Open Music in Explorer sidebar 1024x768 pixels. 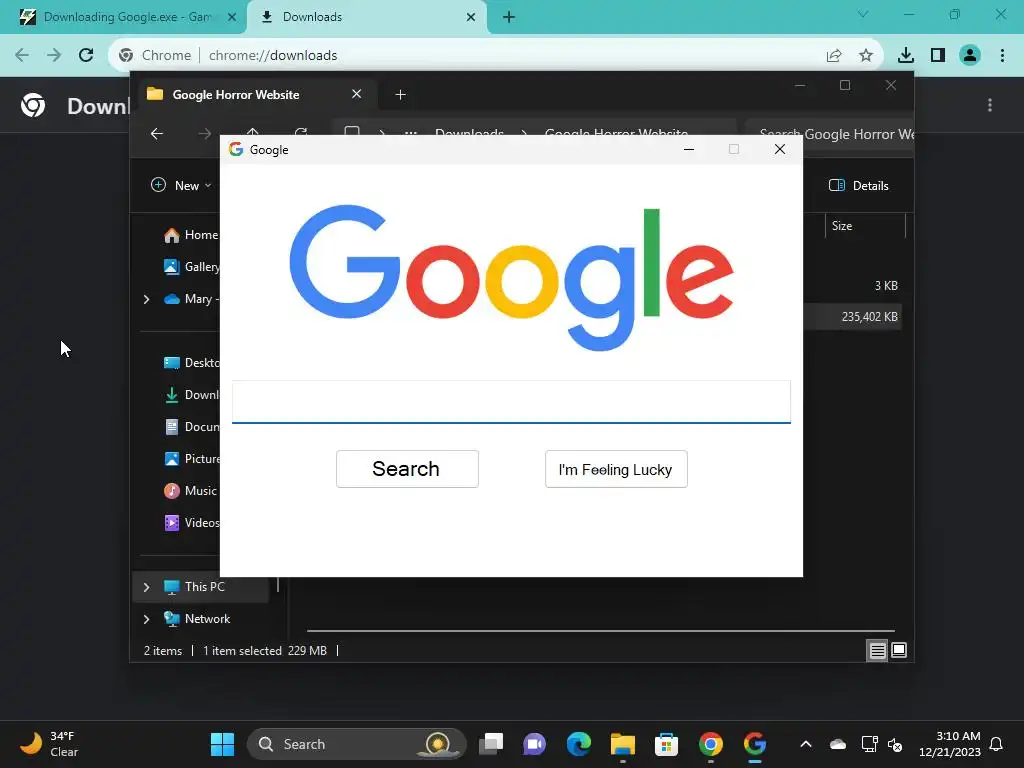coord(191,491)
